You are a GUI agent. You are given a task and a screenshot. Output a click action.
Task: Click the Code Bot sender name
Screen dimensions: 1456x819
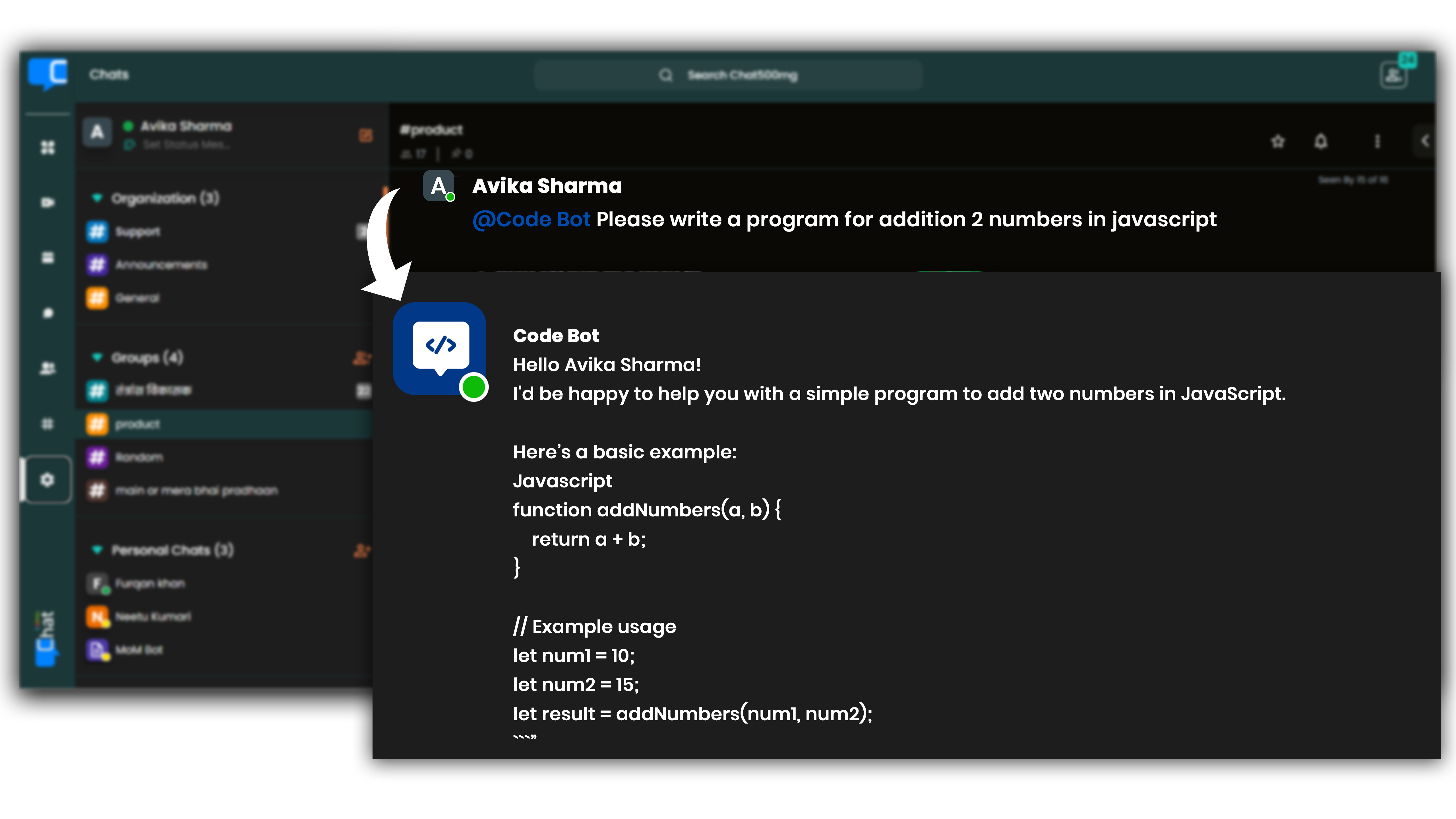[556, 336]
